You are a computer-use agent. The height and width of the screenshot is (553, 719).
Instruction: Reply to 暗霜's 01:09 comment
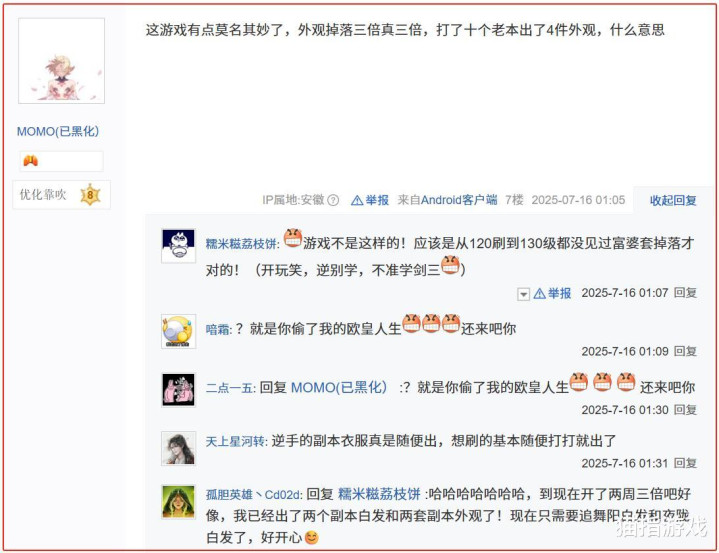point(686,352)
